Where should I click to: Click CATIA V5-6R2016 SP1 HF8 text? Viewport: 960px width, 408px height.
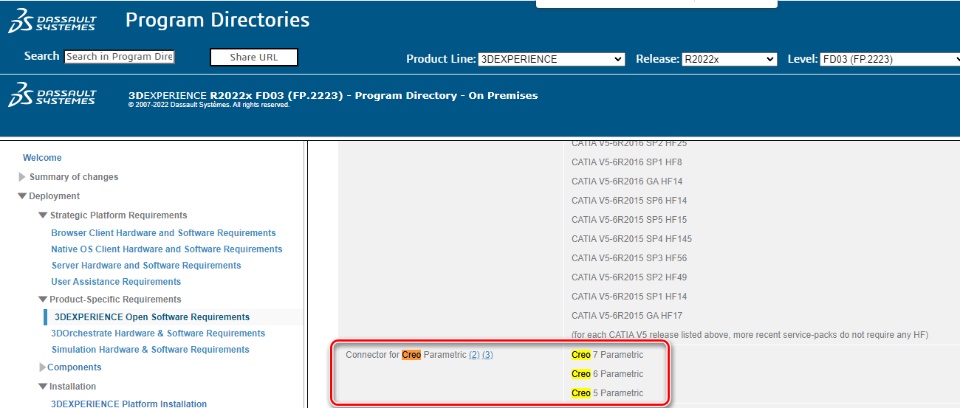coord(626,162)
